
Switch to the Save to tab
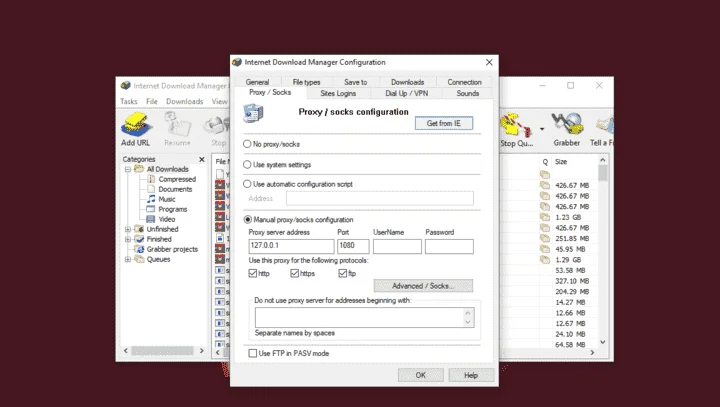tap(356, 82)
